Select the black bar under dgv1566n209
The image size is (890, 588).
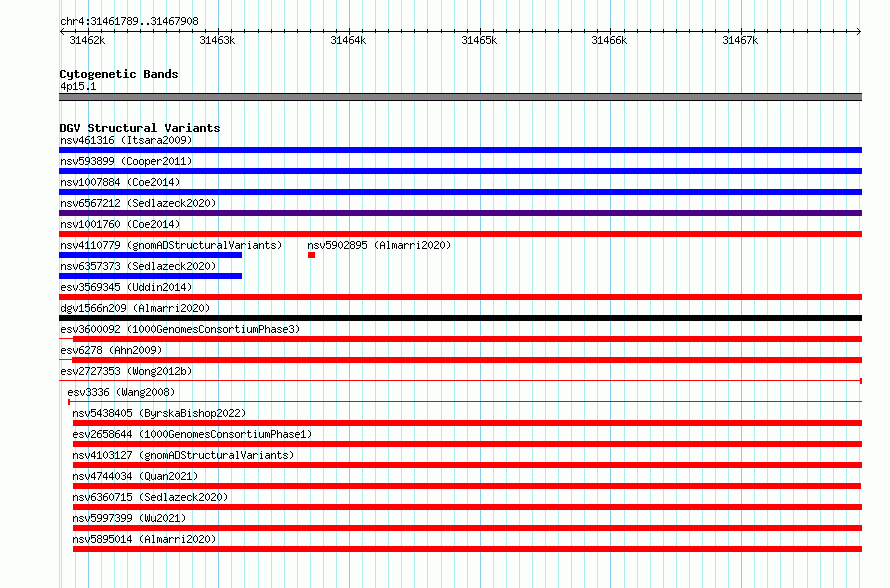click(x=460, y=318)
